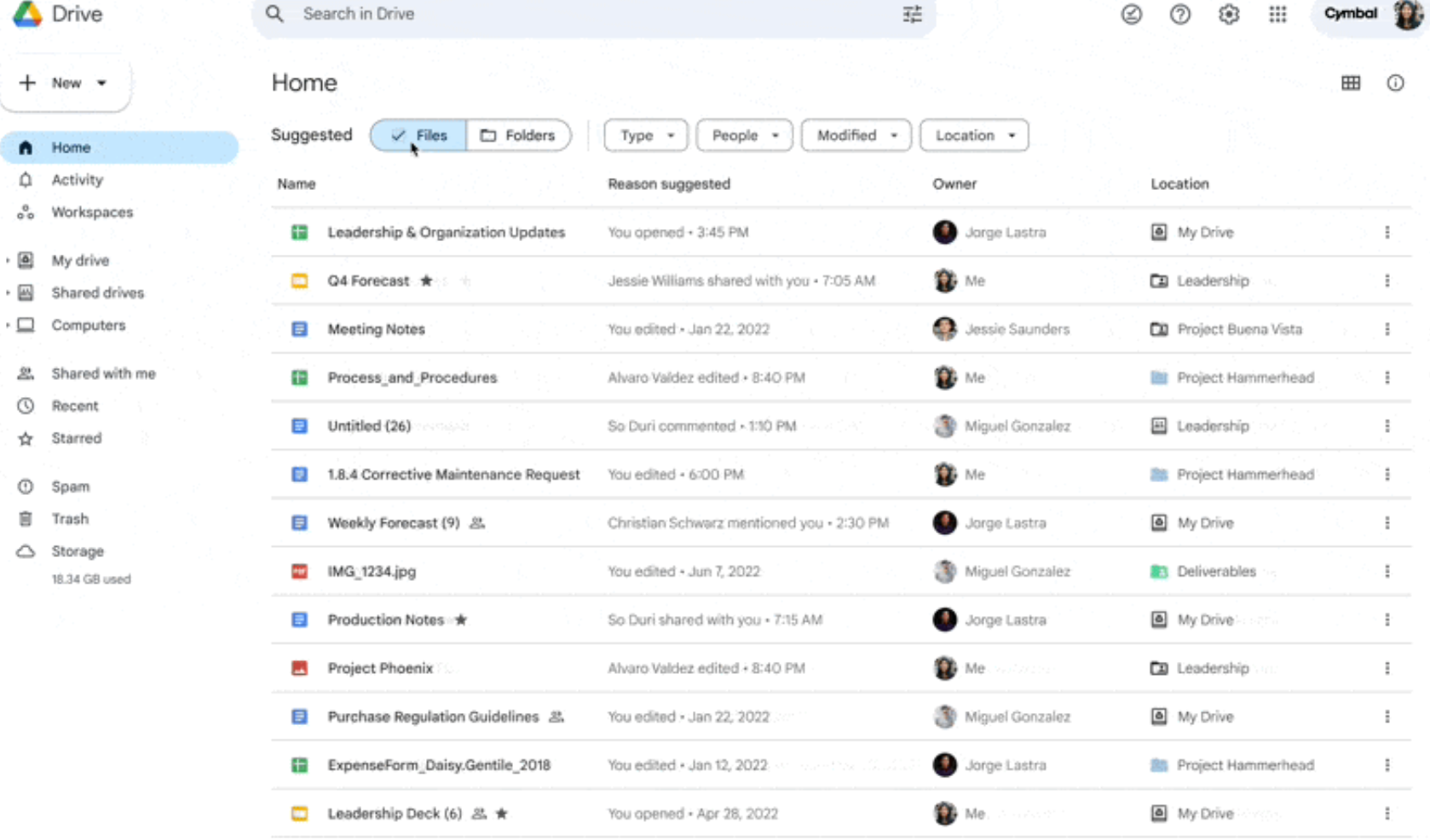This screenshot has width=1430, height=840.
Task: Switch to grid layout view
Action: [x=1350, y=83]
